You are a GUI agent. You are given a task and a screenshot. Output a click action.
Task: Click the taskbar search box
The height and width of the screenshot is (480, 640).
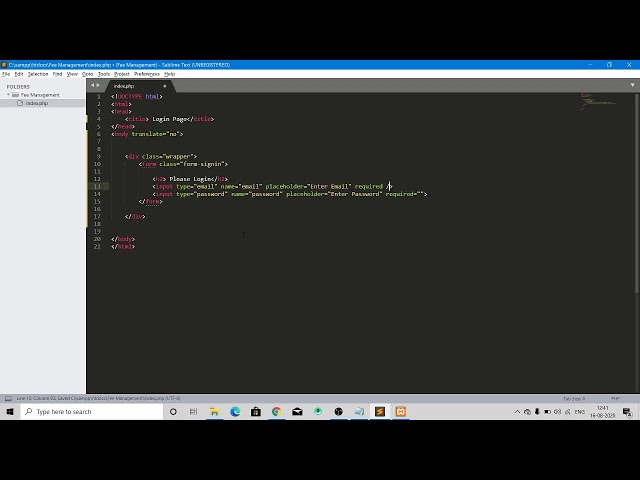(91, 412)
